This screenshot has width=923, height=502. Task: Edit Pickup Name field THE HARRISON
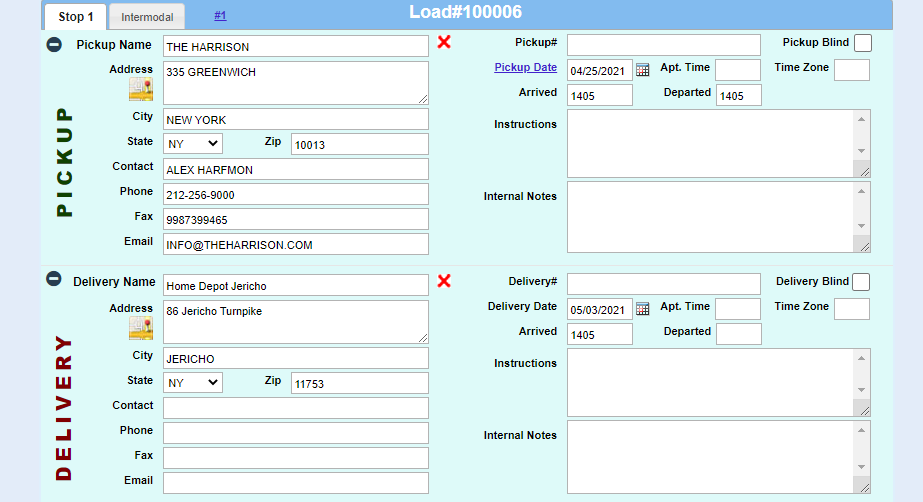(296, 46)
